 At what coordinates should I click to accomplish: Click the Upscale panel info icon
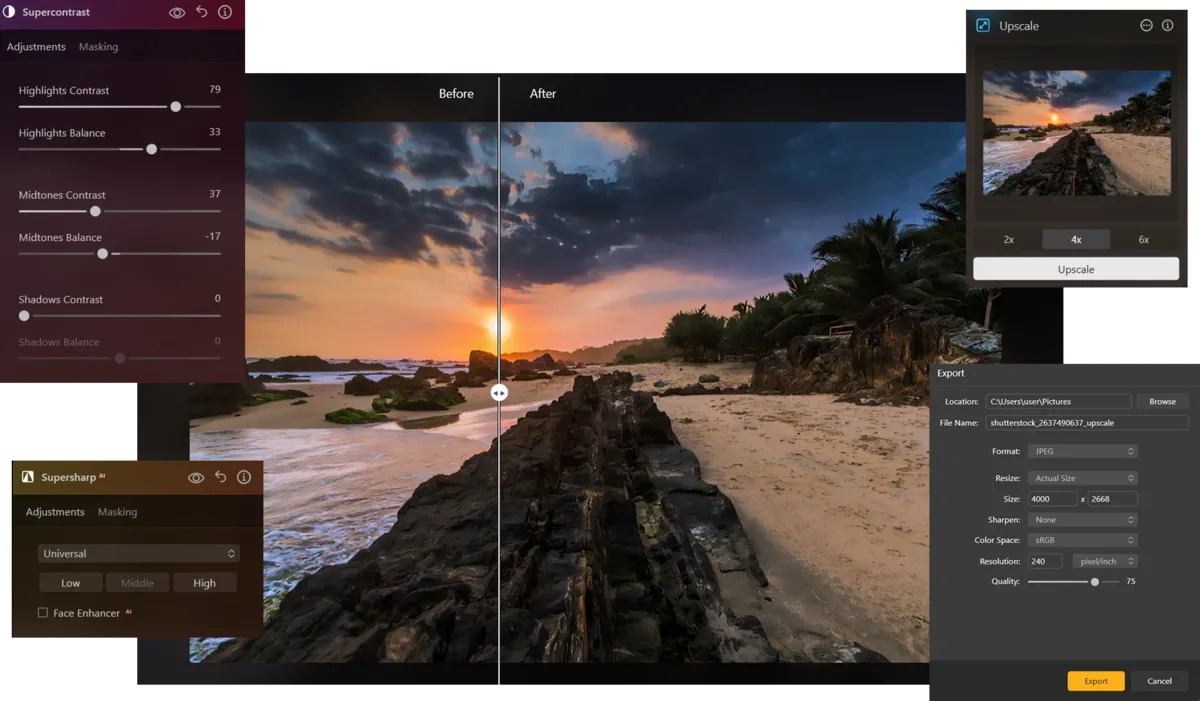click(1168, 25)
